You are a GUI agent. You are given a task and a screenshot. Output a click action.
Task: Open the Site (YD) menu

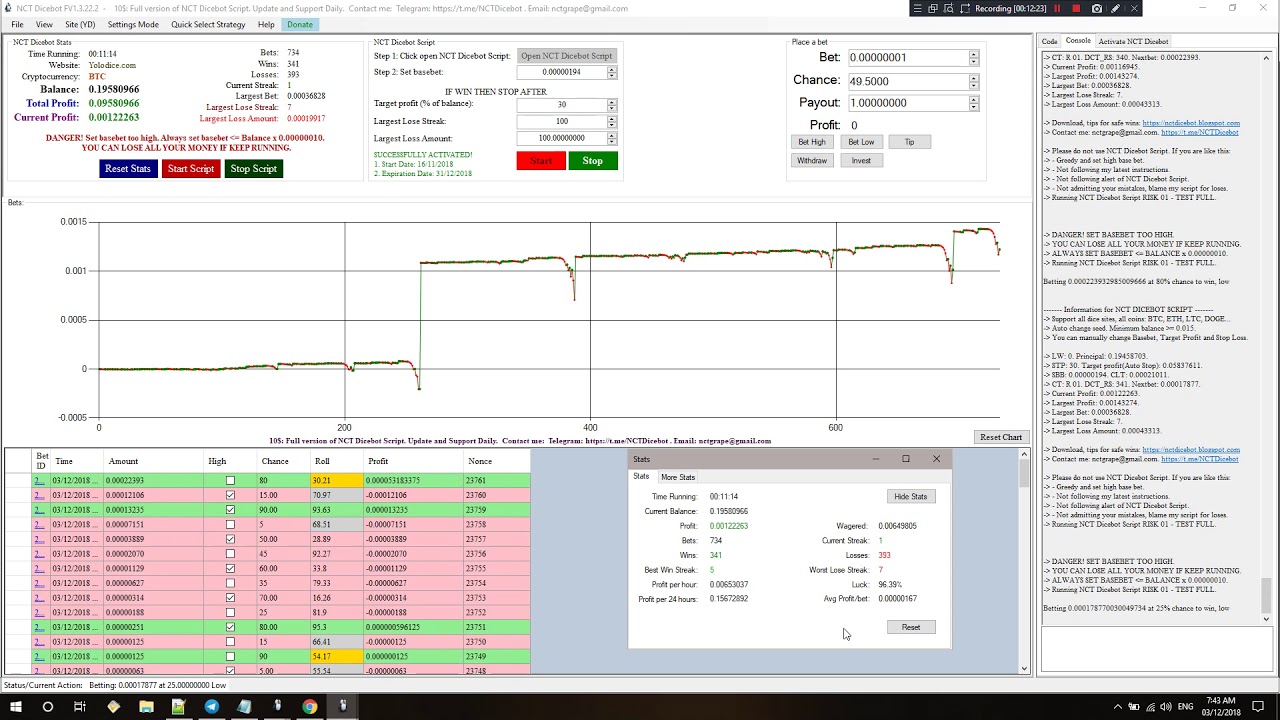pos(80,24)
